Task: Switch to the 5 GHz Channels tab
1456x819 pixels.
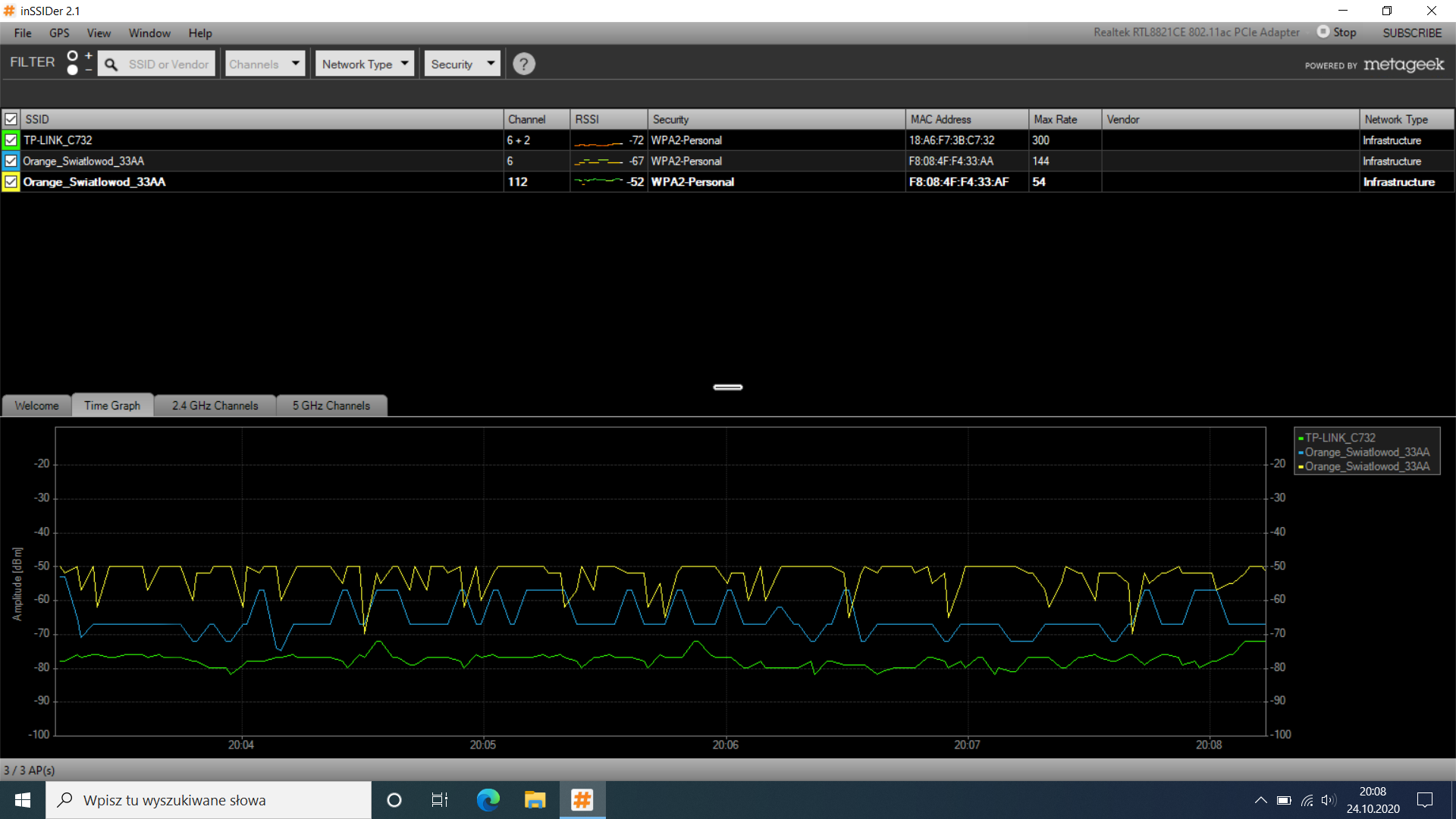Action: [x=331, y=406]
